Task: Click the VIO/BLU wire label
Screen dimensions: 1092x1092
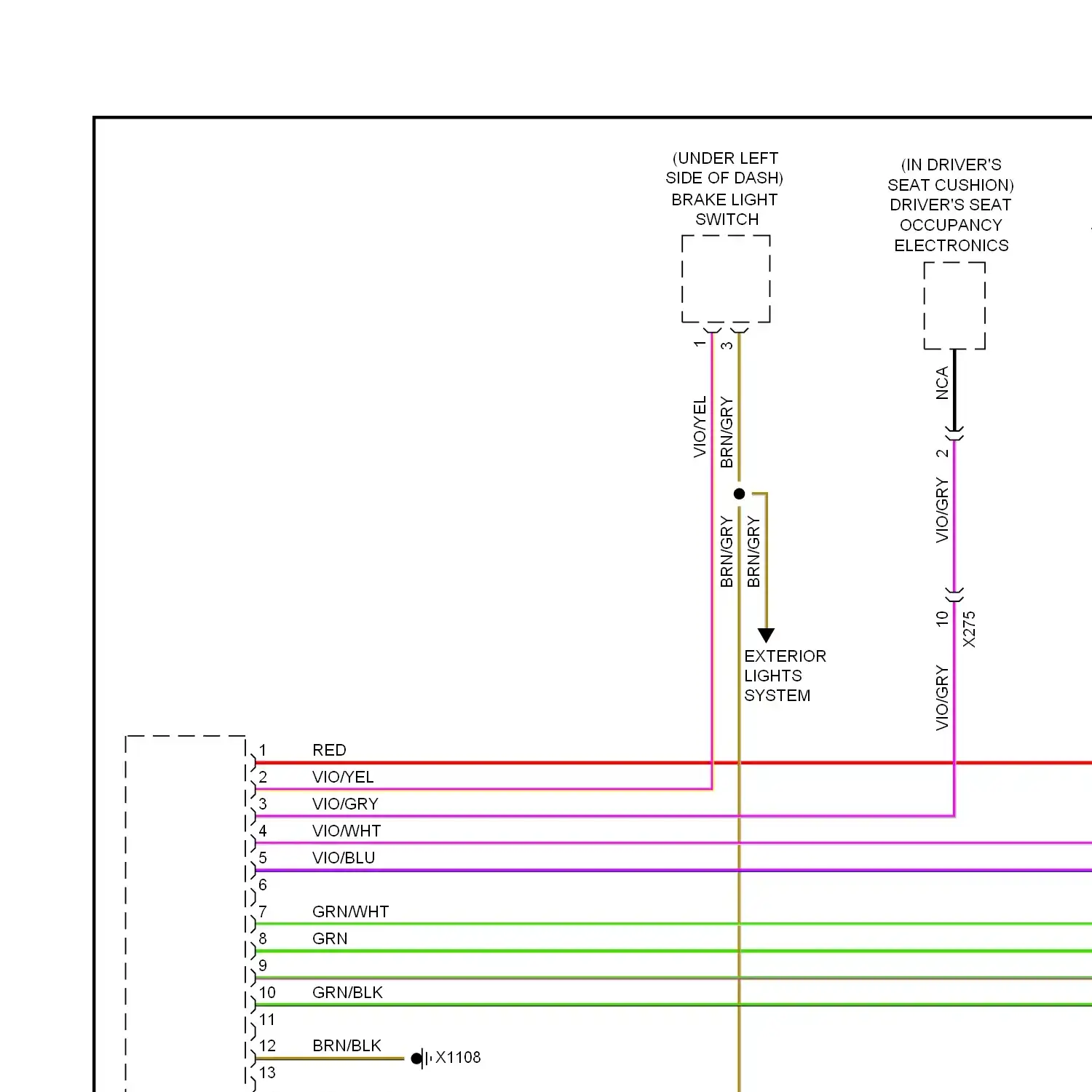Action: click(344, 858)
